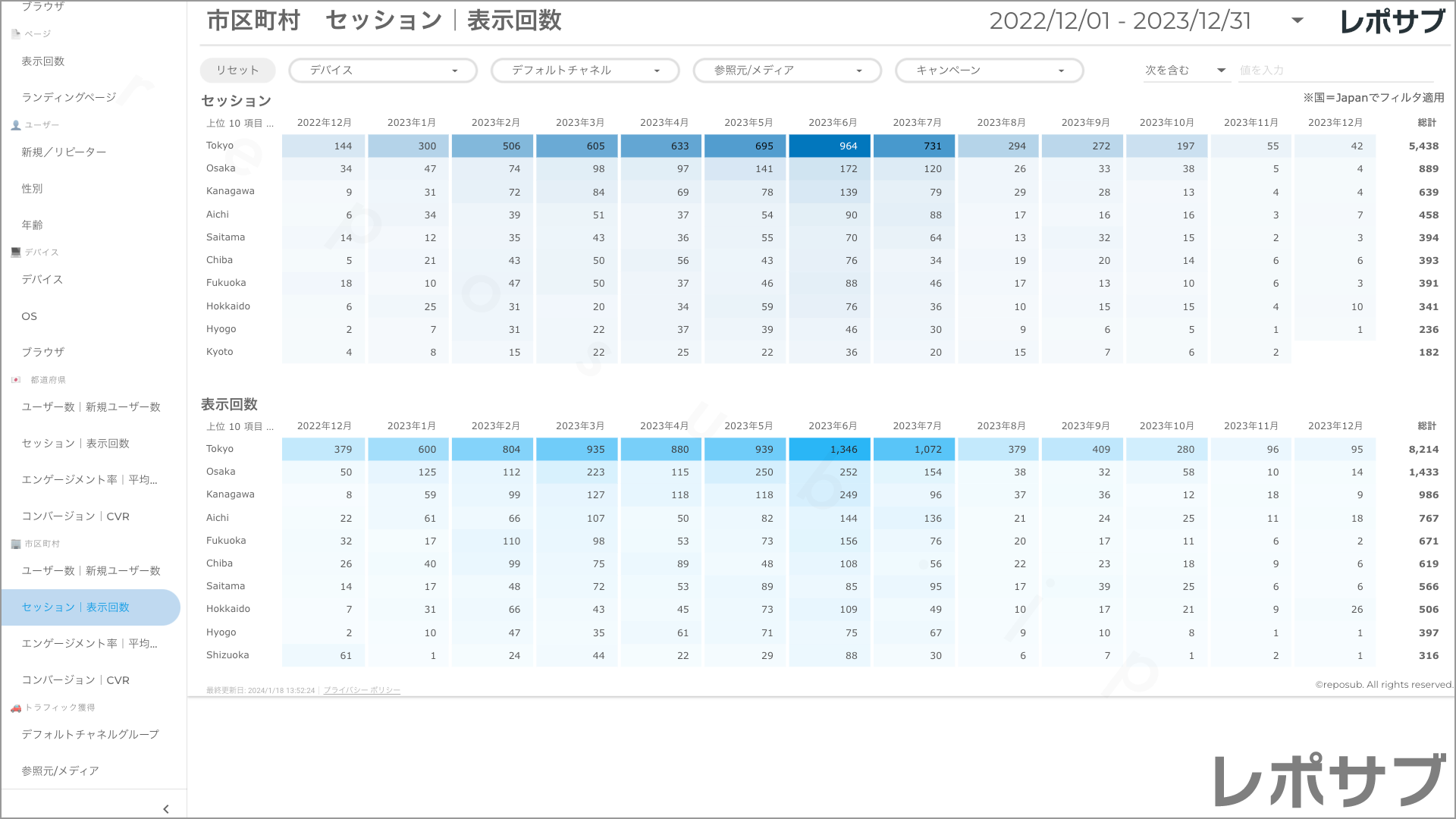This screenshot has height=819, width=1456.
Task: Click the Japan flag icon beside 都道府県
Action: [16, 380]
